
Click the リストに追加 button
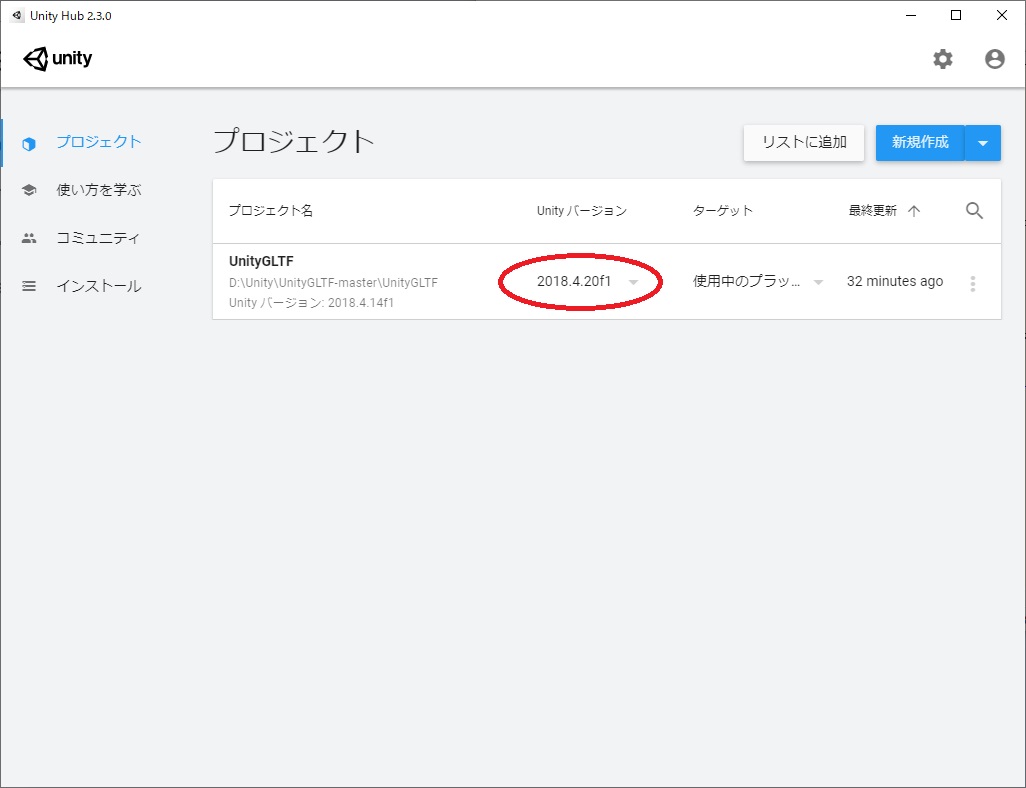coord(804,143)
